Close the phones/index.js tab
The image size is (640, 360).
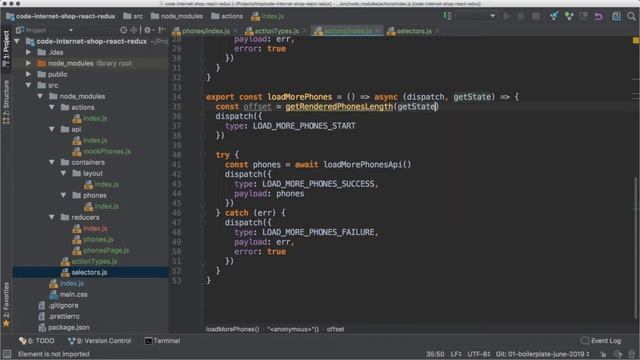point(235,31)
